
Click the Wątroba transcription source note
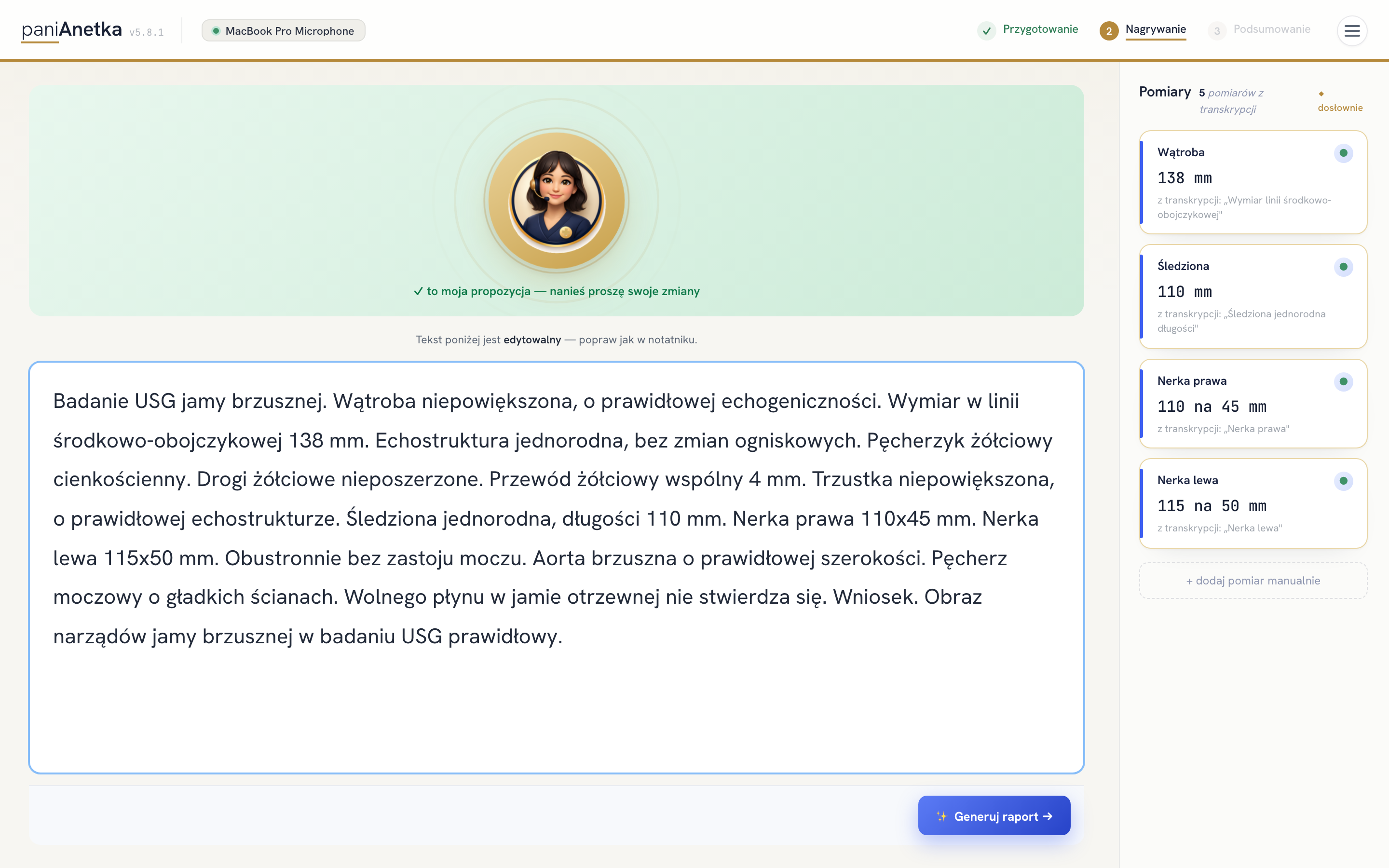point(1244,207)
